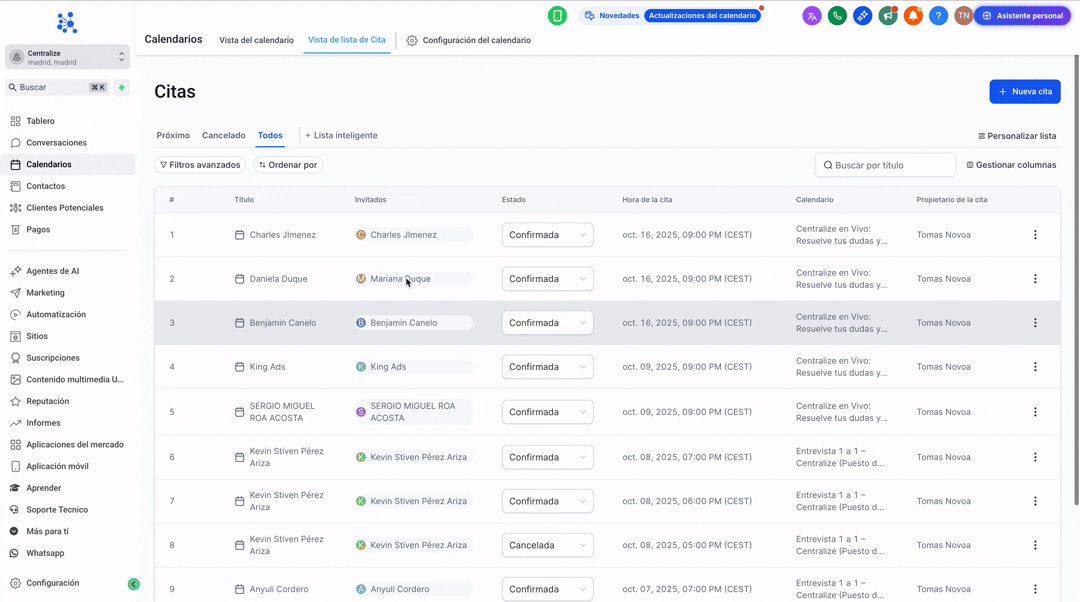
Task: Click the Filtros avanzados button
Action: tap(200, 165)
